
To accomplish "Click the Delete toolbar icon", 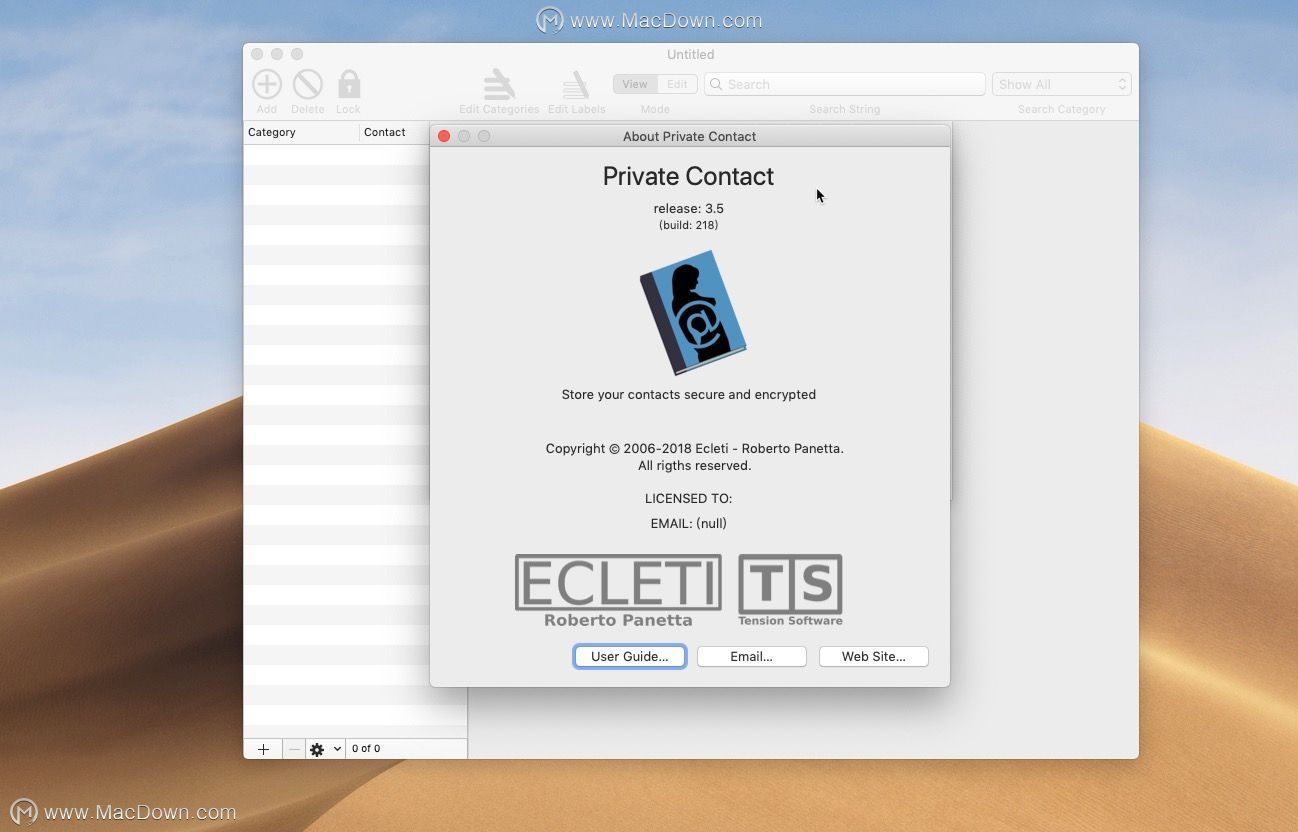I will pyautogui.click(x=307, y=84).
